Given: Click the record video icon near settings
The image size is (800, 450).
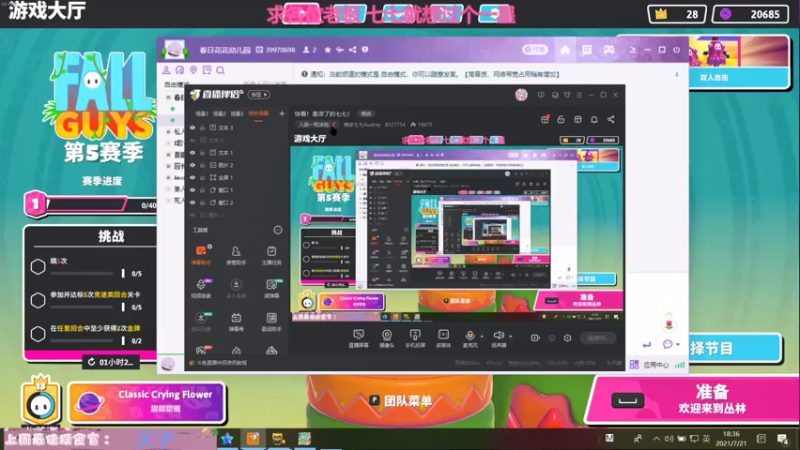Looking at the screenshot, I should 535,338.
